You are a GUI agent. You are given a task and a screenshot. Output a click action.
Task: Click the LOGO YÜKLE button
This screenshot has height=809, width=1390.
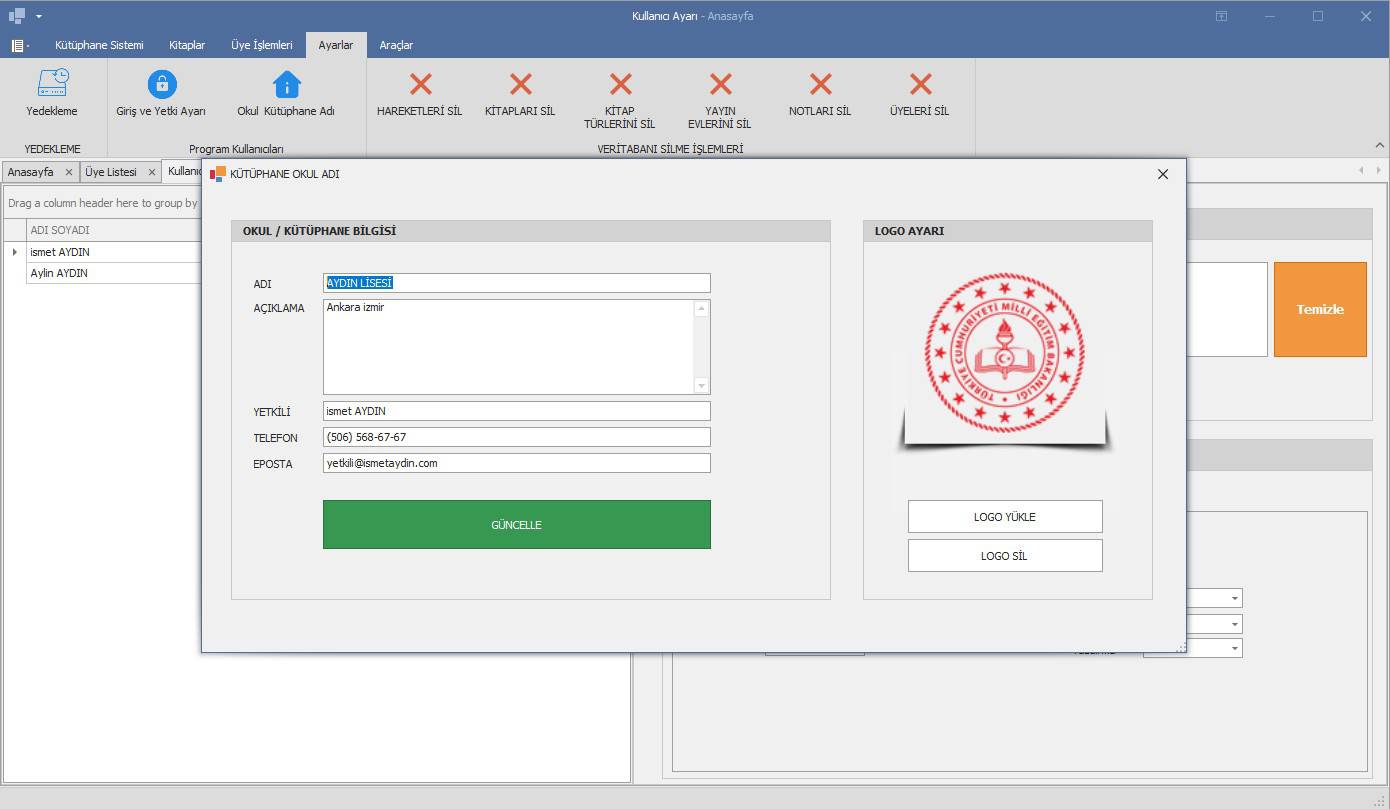tap(1005, 517)
